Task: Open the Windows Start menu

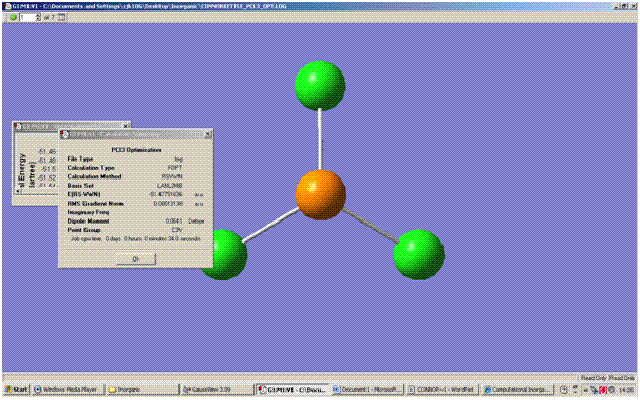Action: coord(16,389)
